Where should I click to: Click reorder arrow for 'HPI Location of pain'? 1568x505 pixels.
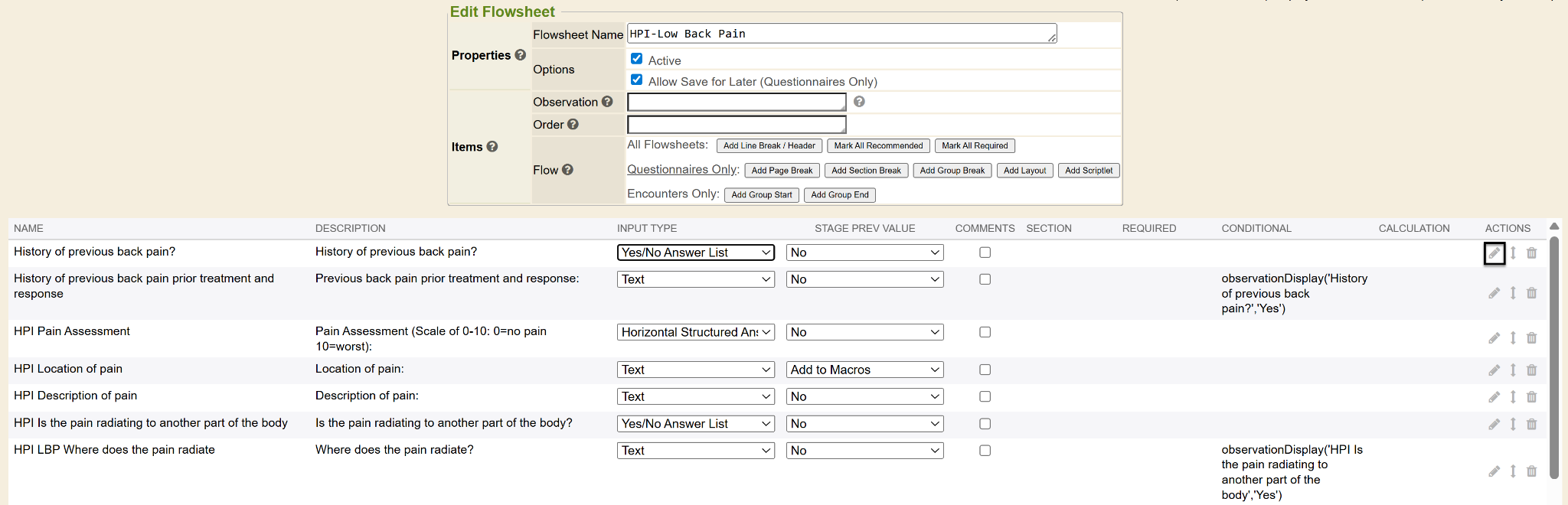point(1513,370)
